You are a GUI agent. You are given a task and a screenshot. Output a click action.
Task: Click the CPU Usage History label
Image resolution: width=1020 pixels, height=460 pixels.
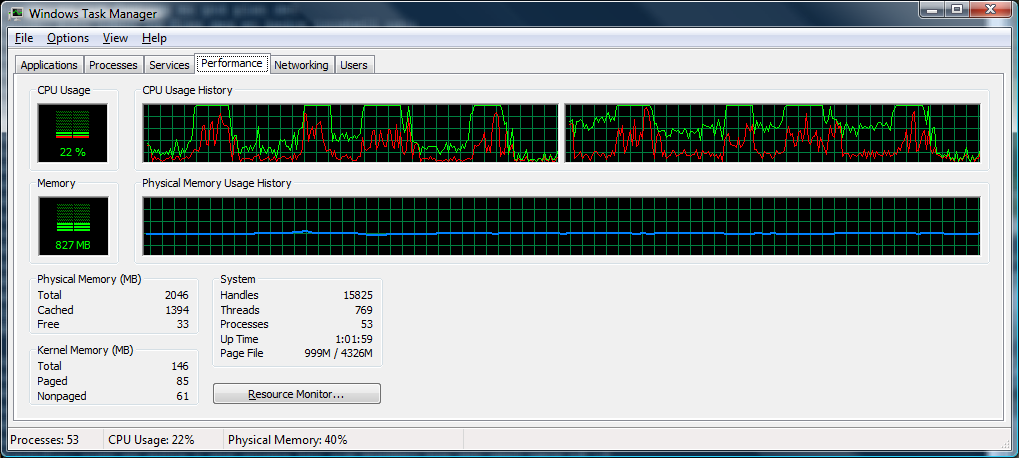pyautogui.click(x=187, y=90)
